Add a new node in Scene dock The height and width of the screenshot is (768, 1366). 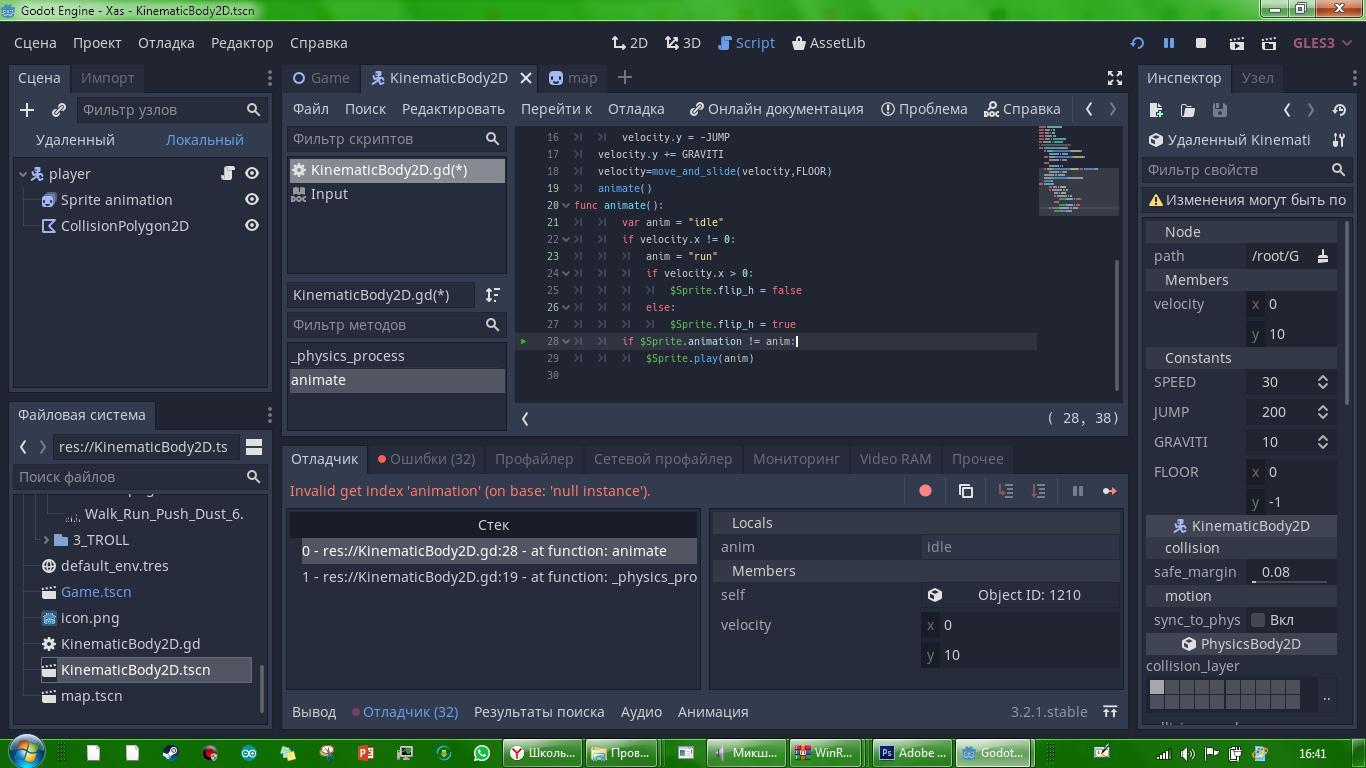(x=27, y=110)
